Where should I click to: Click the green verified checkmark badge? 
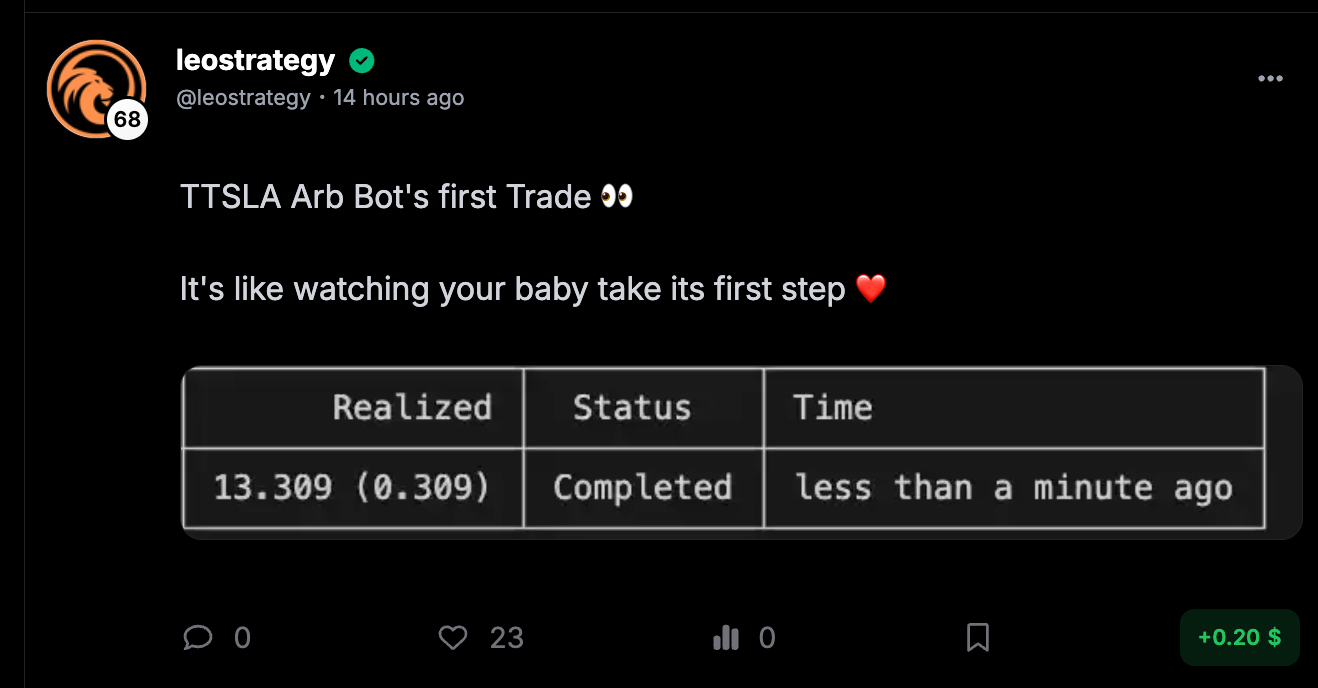[362, 62]
